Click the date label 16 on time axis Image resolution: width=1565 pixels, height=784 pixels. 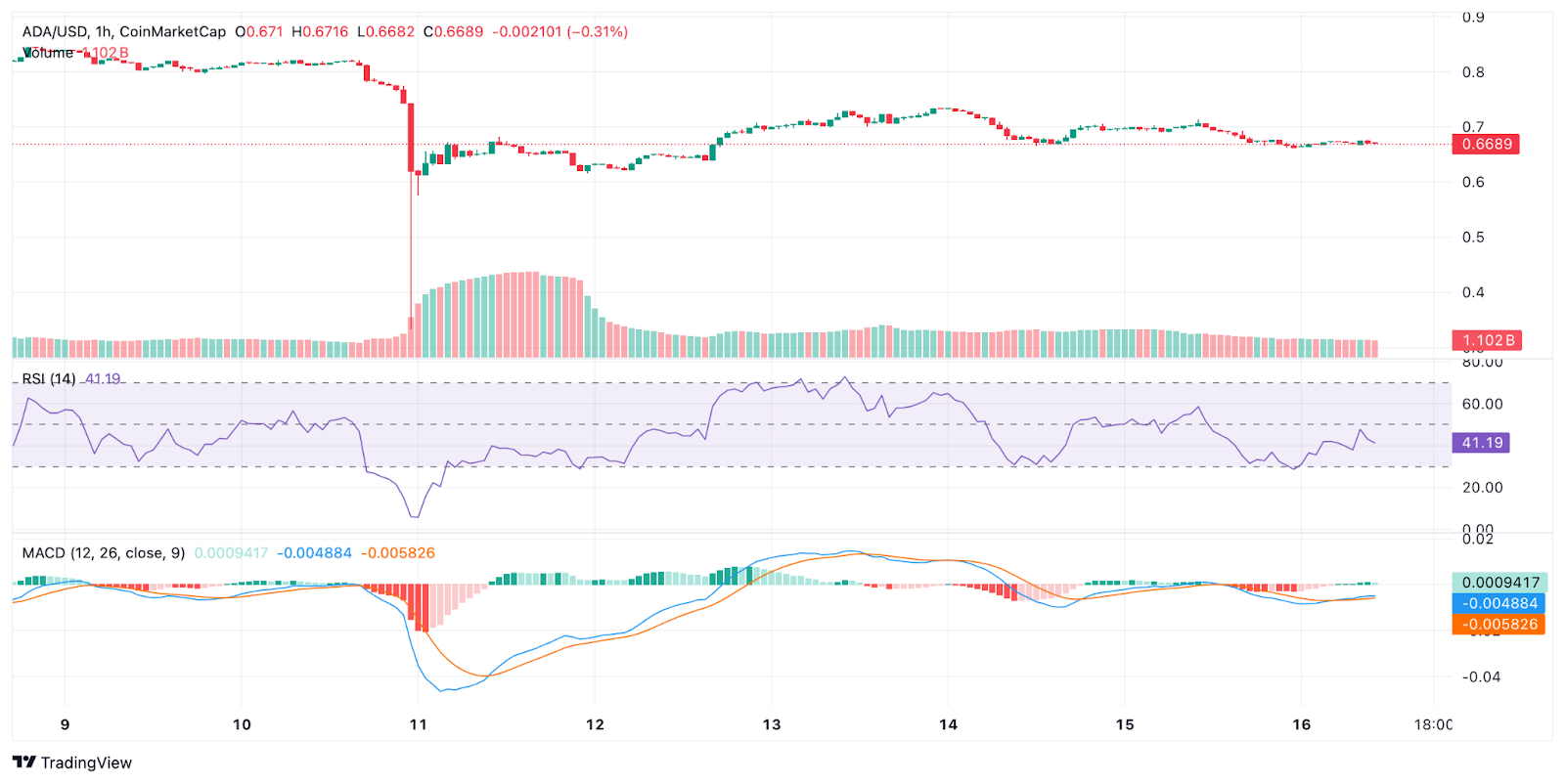click(x=1301, y=724)
